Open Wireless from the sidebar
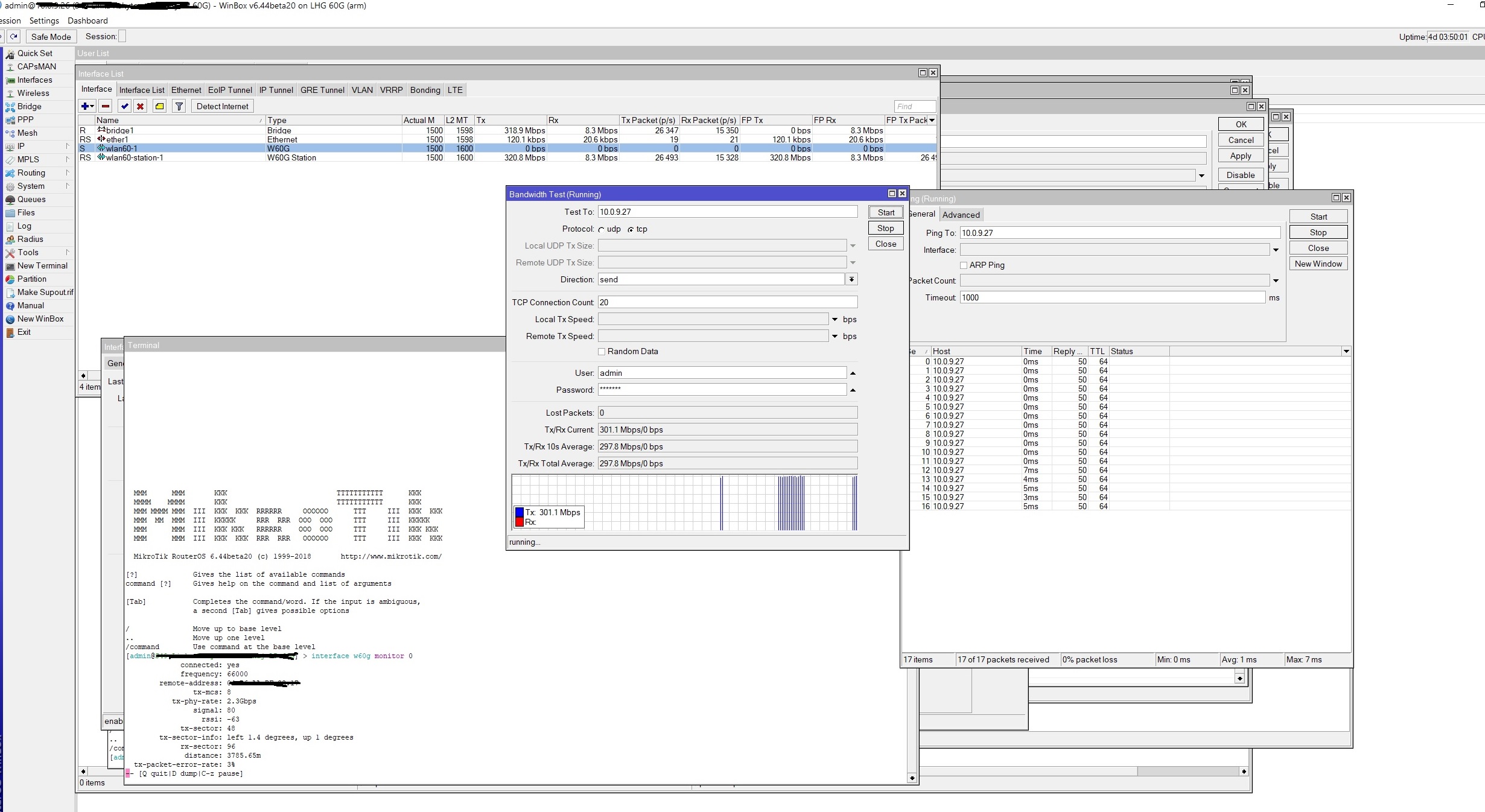 [33, 93]
